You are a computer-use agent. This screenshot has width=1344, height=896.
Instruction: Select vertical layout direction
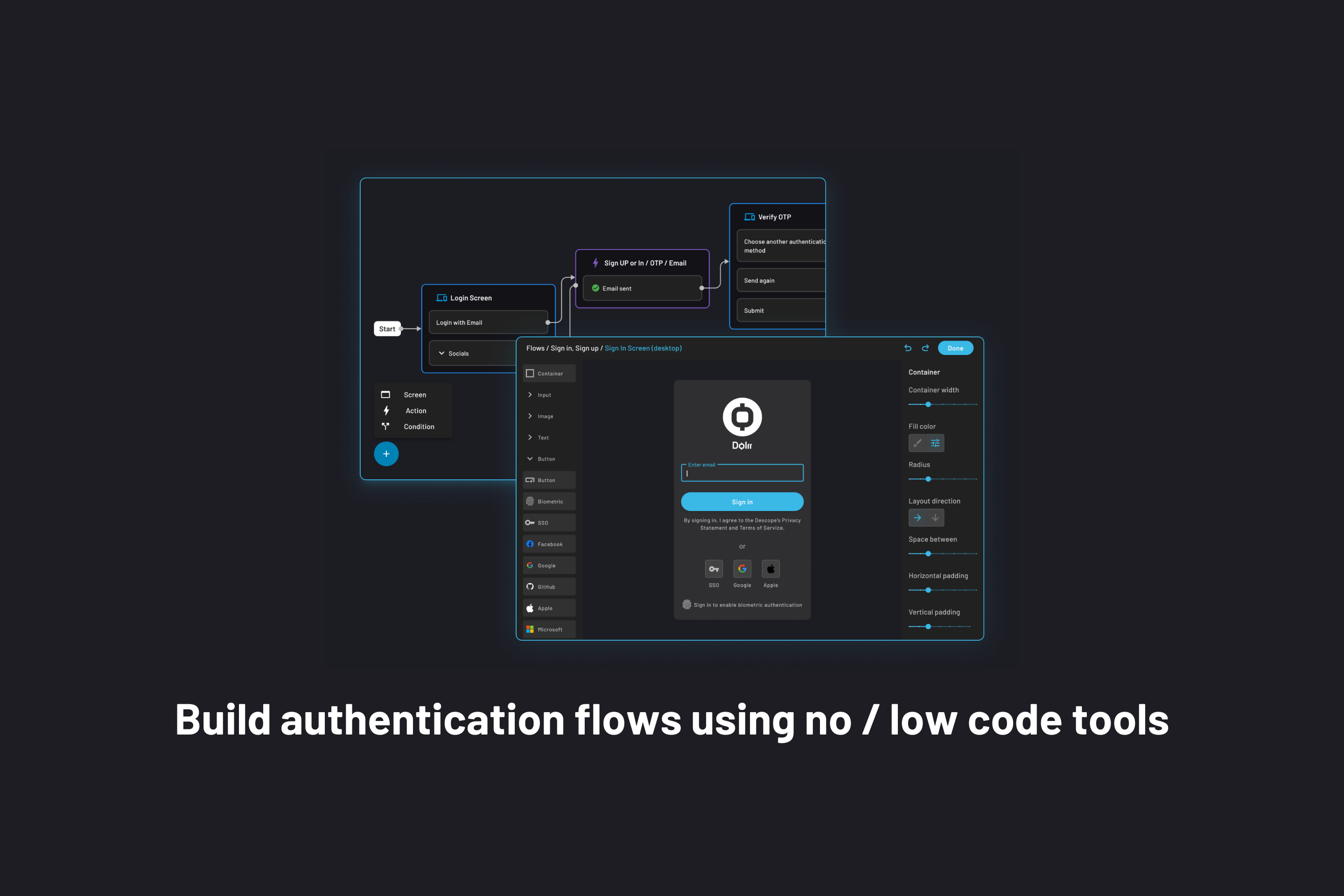(x=935, y=517)
